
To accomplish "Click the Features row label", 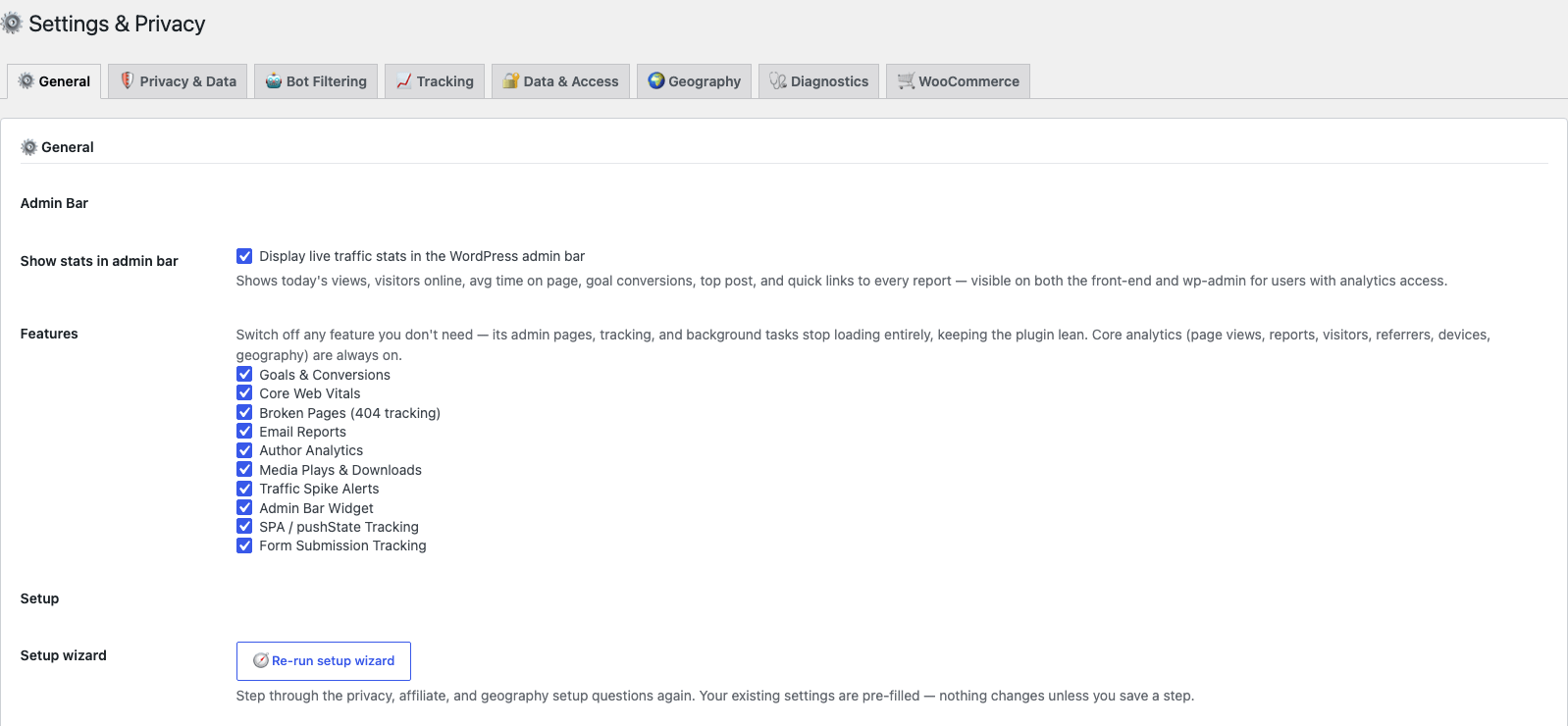I will (49, 334).
